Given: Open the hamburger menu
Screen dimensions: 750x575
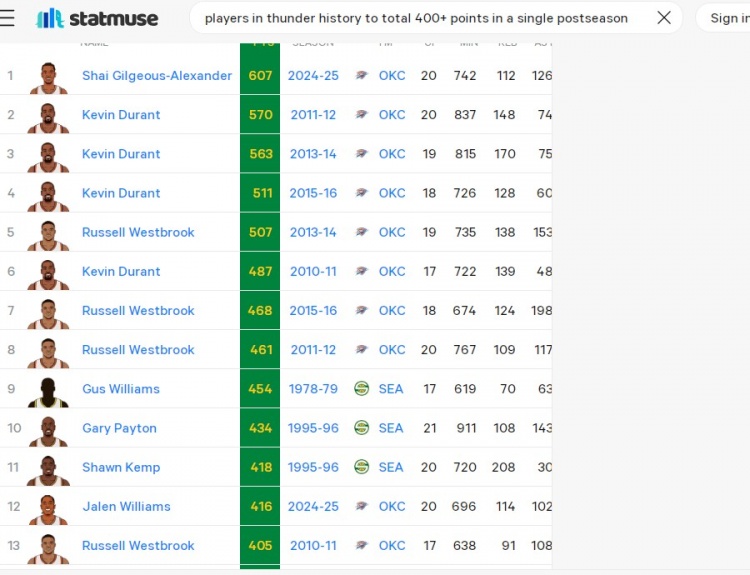Looking at the screenshot, I should click(x=8, y=18).
